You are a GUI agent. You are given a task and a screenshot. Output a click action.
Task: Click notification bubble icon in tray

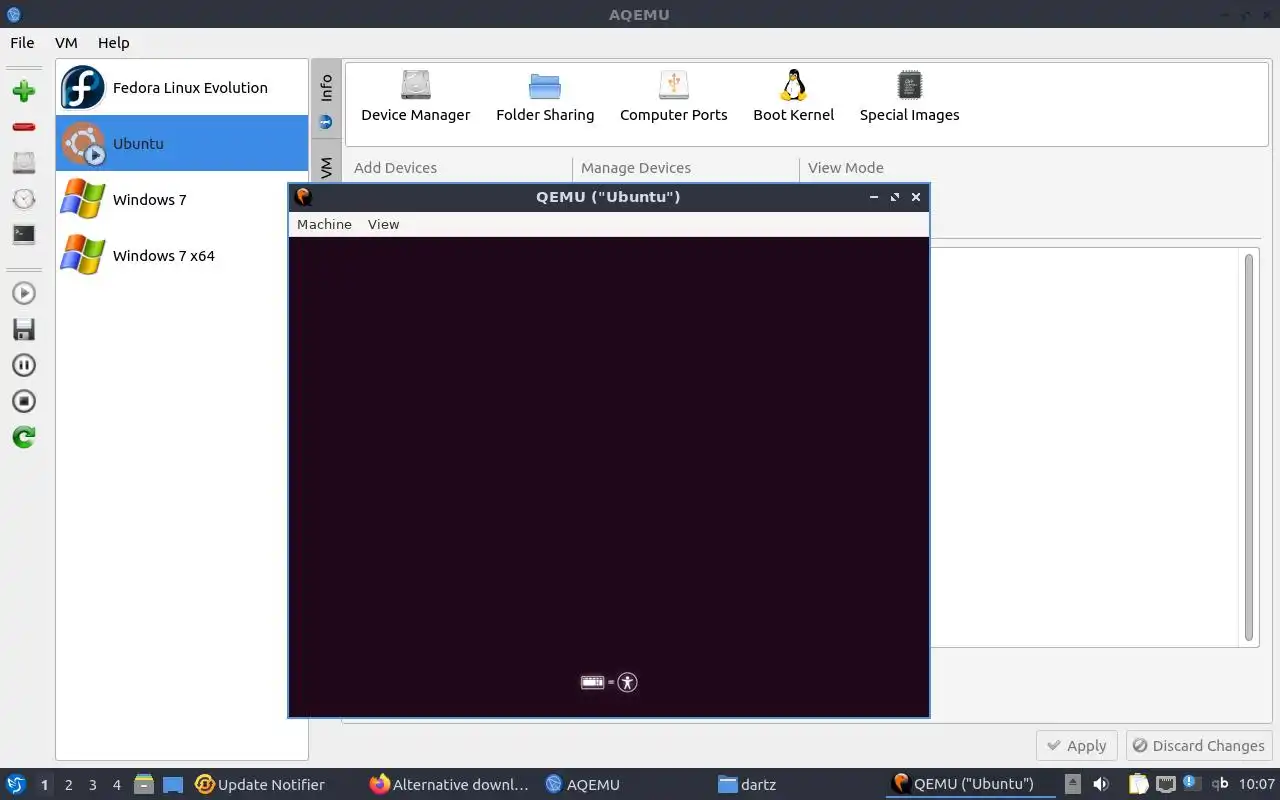point(1192,784)
